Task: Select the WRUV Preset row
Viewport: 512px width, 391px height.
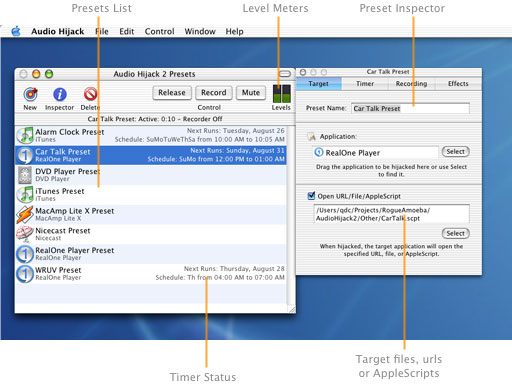Action: pos(151,273)
